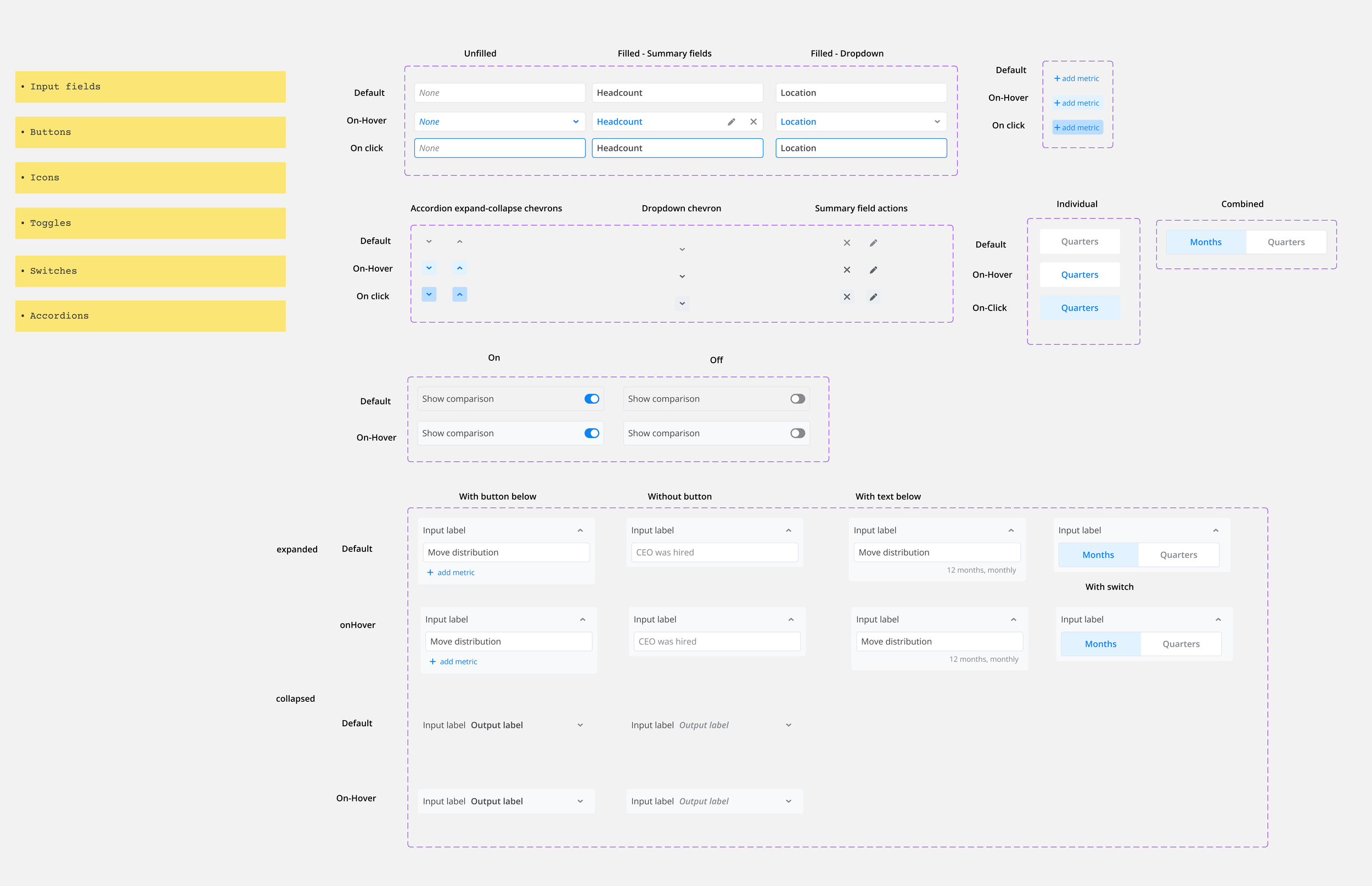Click the on-click highlighted add metric button
Image resolution: width=1372 pixels, height=886 pixels.
1077,128
